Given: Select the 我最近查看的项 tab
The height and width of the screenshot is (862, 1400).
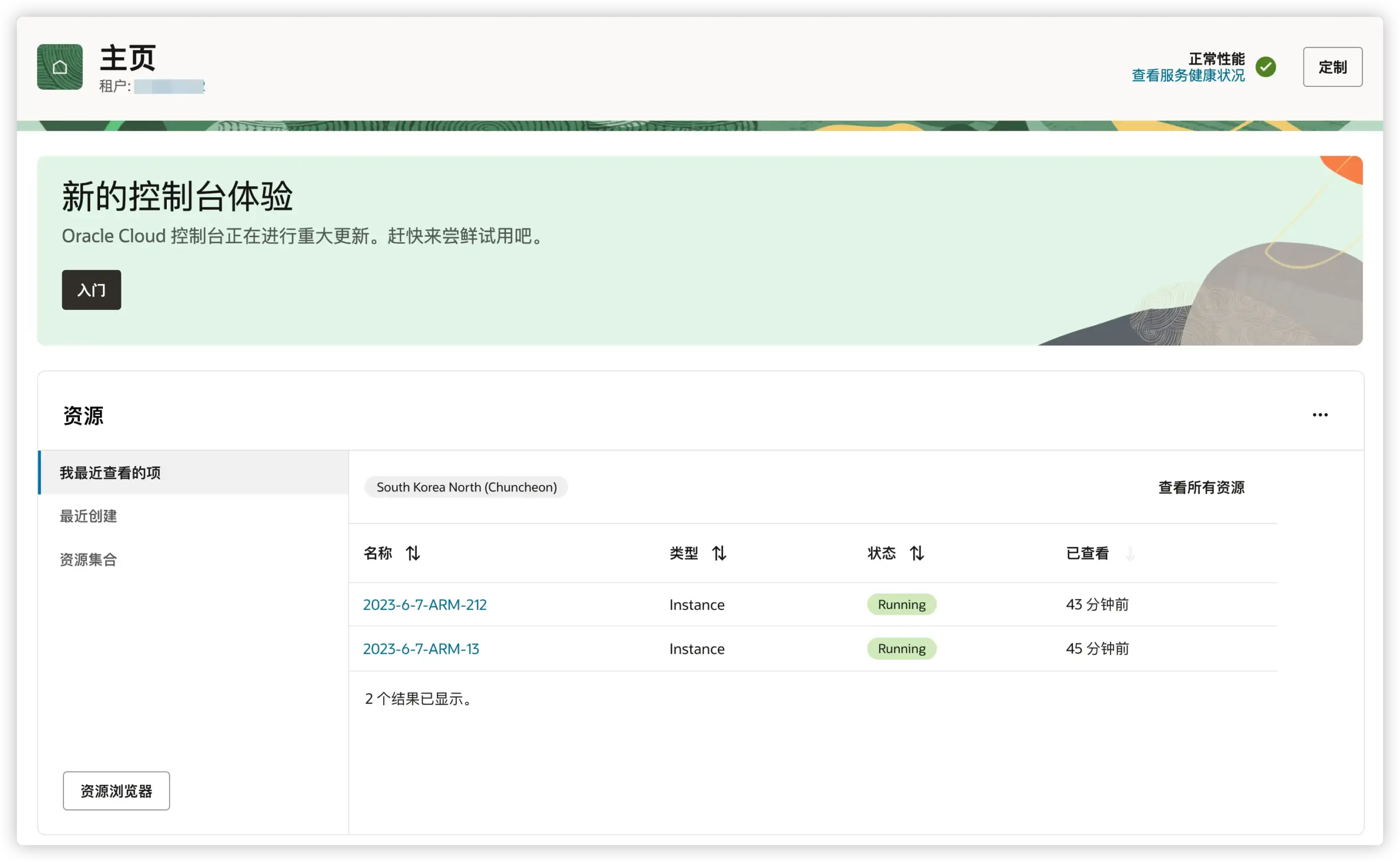Looking at the screenshot, I should pyautogui.click(x=109, y=473).
